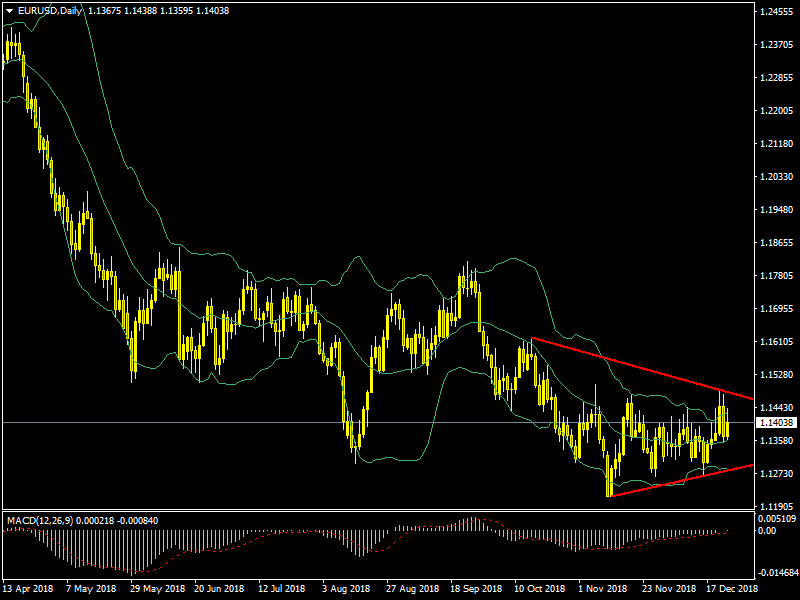800x600 pixels.
Task: Click the 1.16105 price axis label
Action: [775, 342]
